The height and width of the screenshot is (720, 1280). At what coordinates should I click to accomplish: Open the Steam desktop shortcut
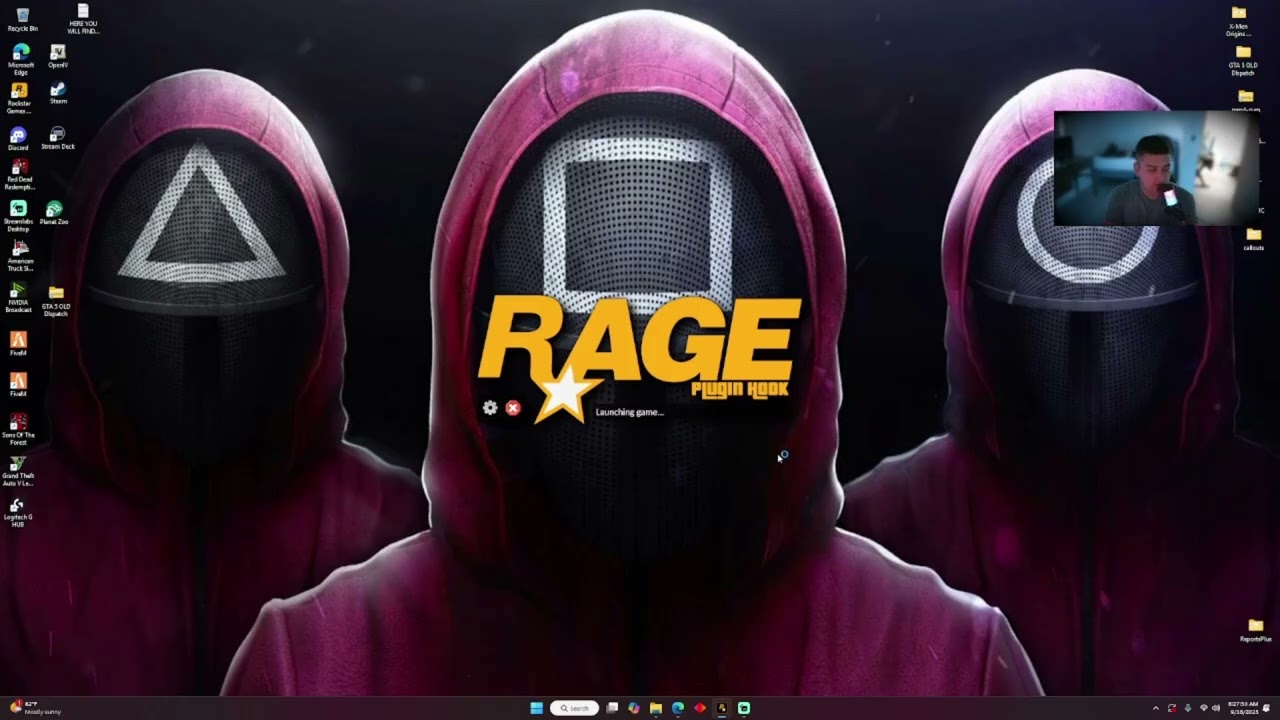[58, 94]
